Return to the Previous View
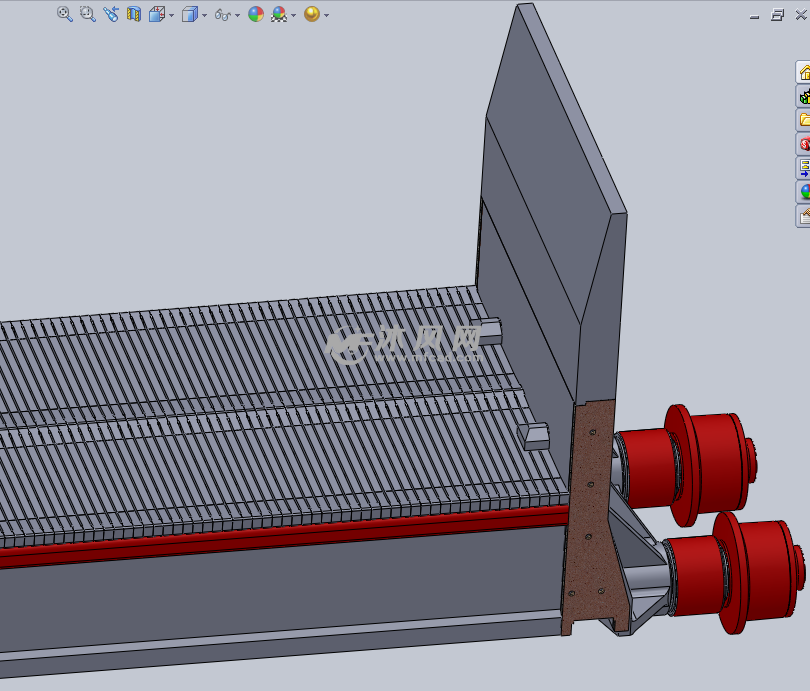The image size is (810, 691). (x=111, y=14)
